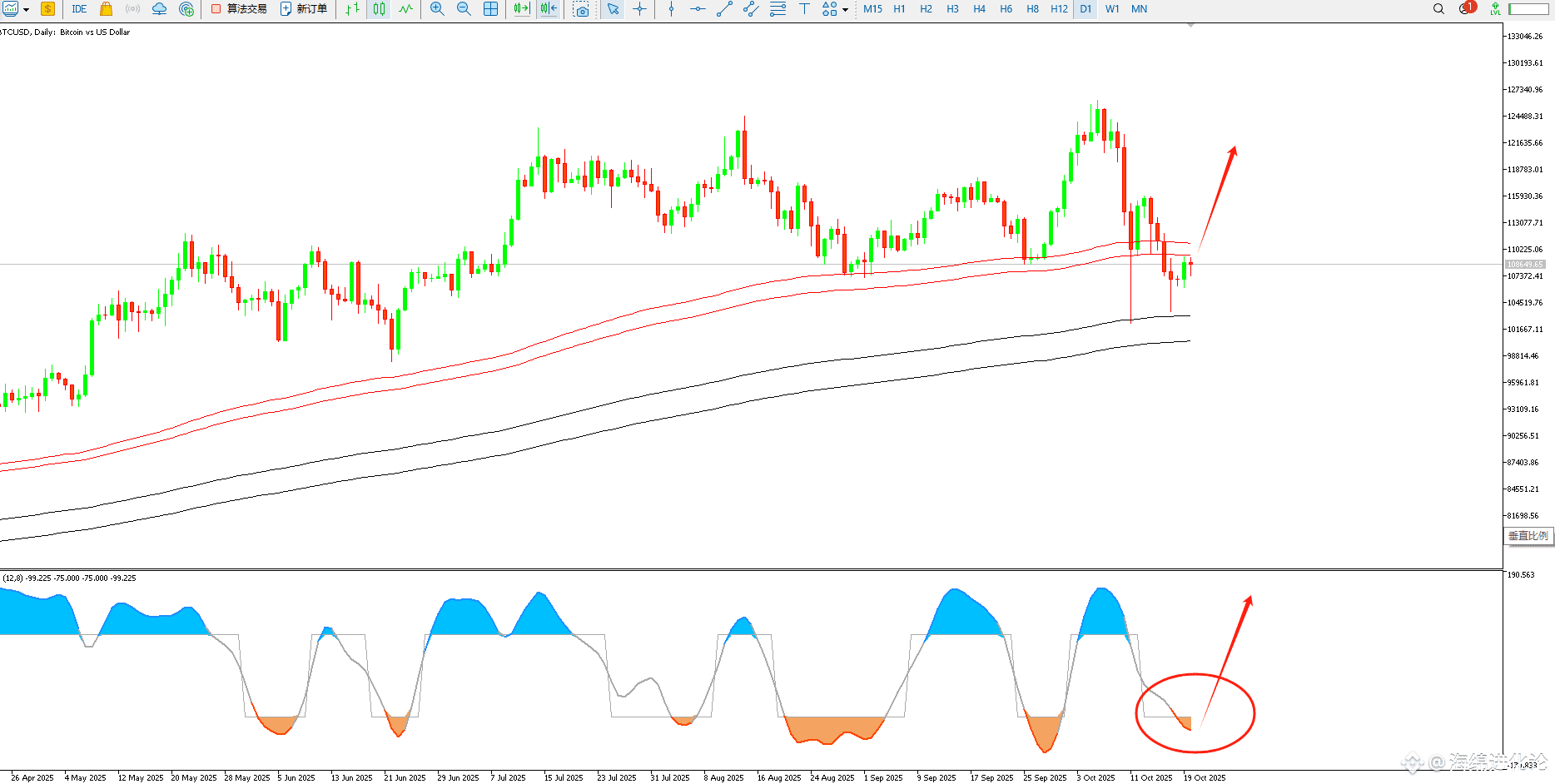Click the New Order (新订单) button
The height and width of the screenshot is (784, 1555).
pos(304,9)
